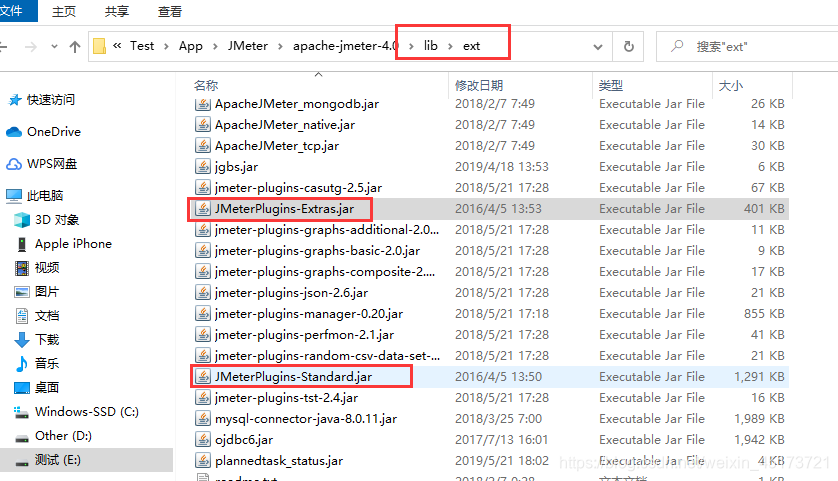Navigate to lib folder in breadcrumb
This screenshot has height=481, width=838.
click(431, 46)
